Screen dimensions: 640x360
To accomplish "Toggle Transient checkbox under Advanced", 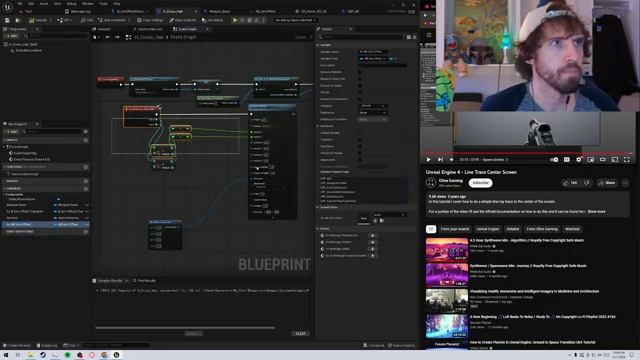I will pos(360,140).
